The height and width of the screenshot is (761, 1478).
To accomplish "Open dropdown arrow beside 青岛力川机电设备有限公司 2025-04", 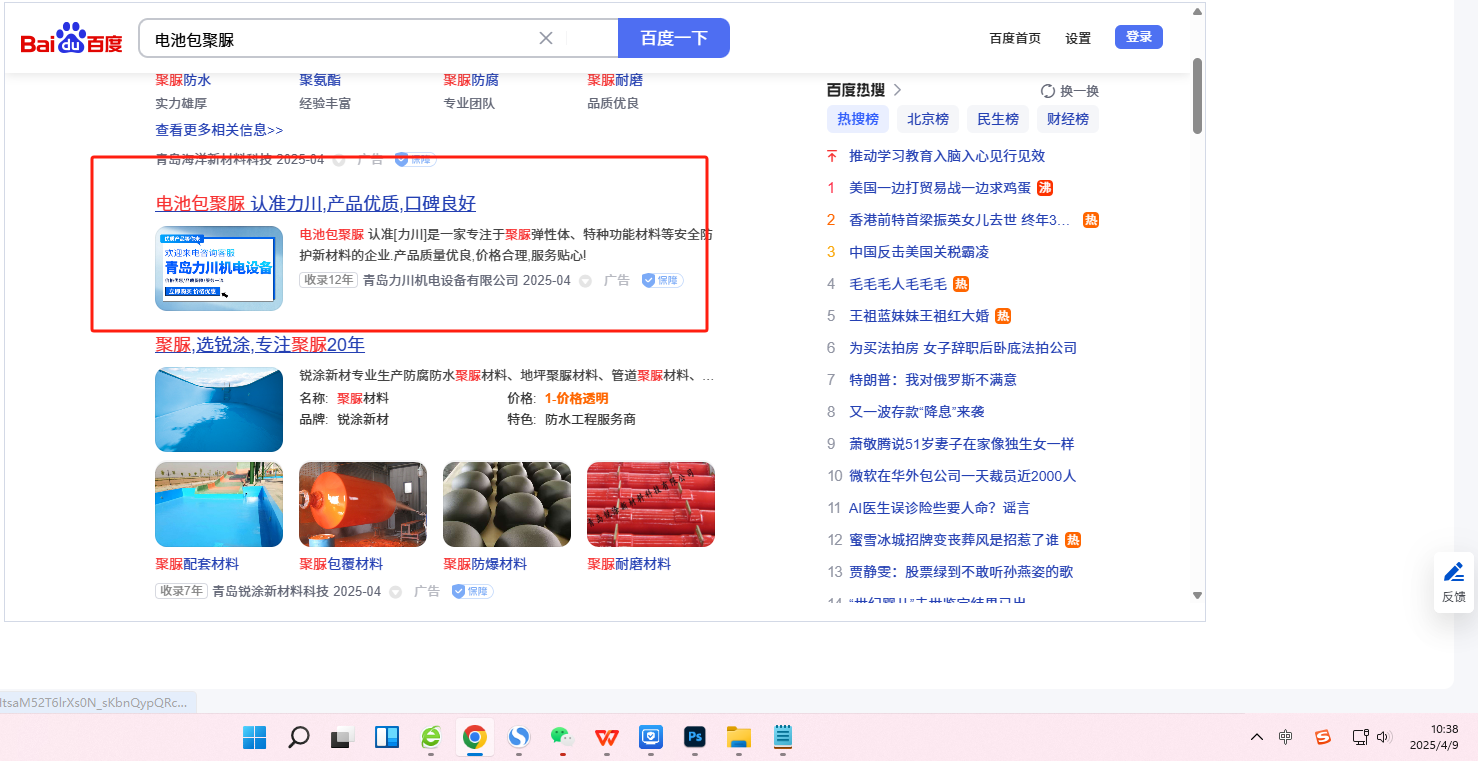I will tap(586, 281).
